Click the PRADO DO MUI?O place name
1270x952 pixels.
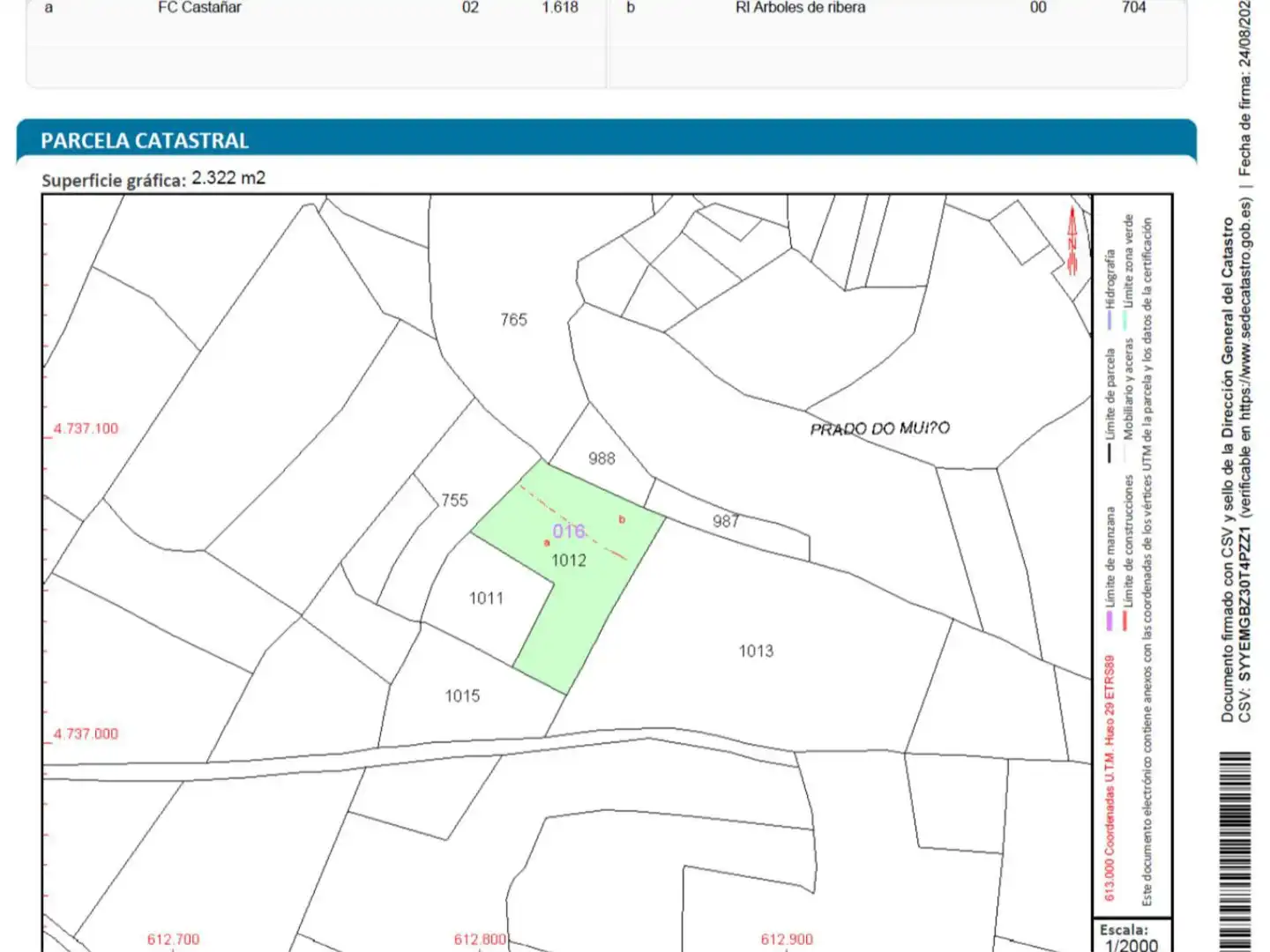coord(879,428)
